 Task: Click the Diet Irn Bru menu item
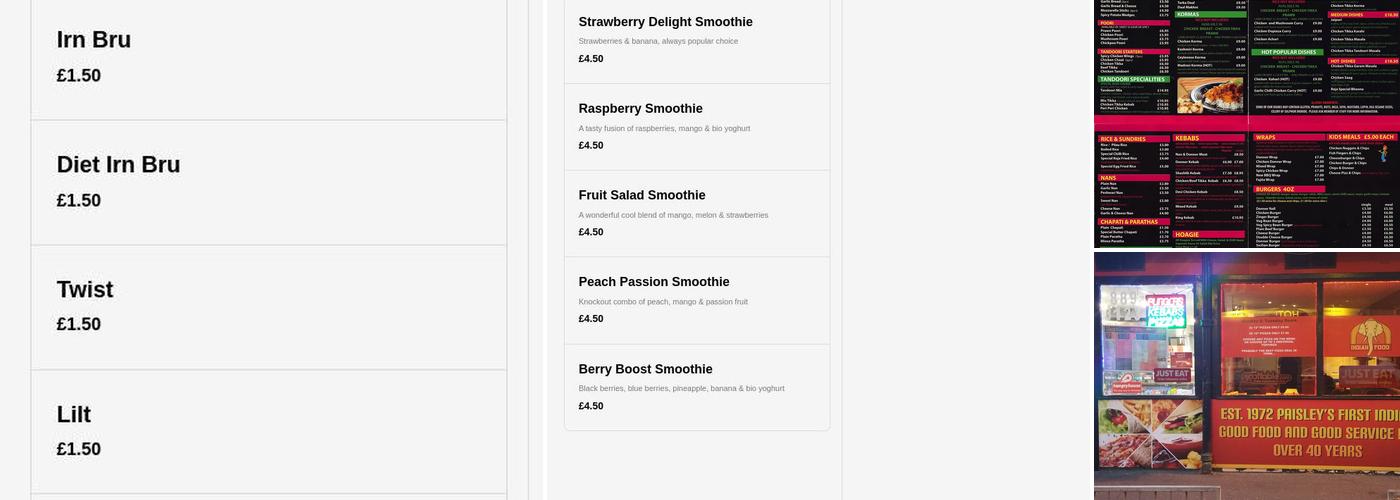click(118, 165)
